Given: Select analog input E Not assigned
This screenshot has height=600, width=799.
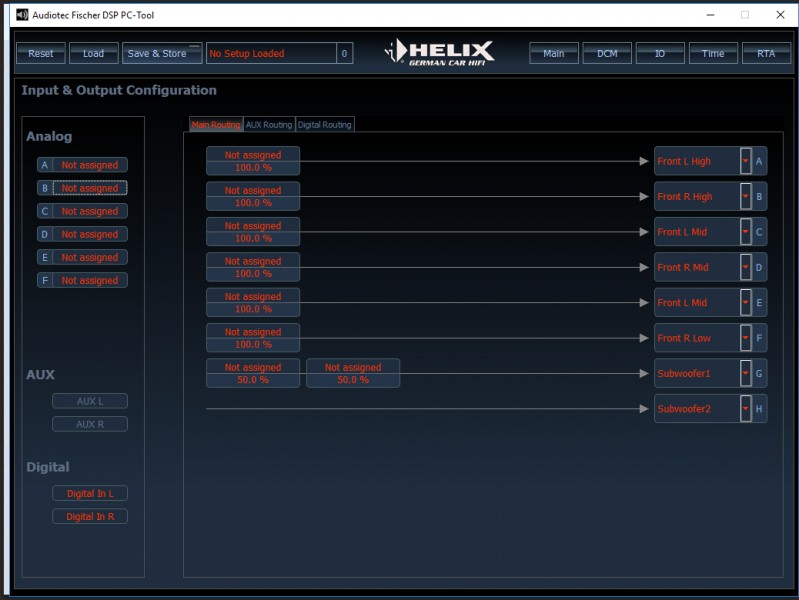Looking at the screenshot, I should click(x=90, y=257).
